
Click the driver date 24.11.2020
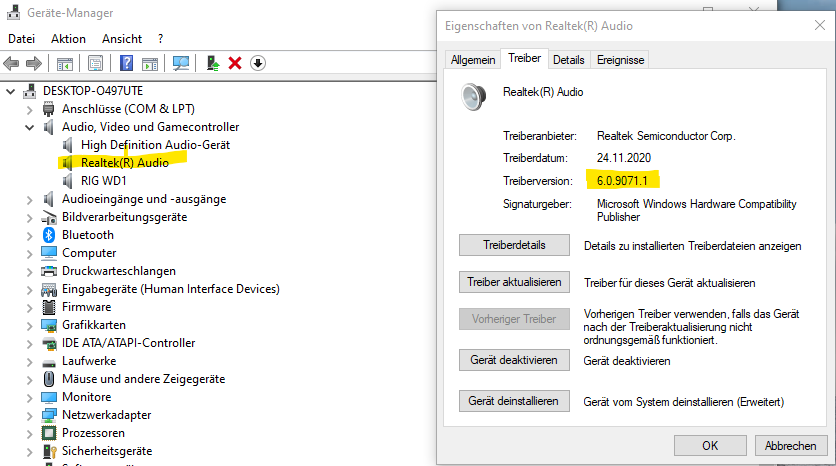click(624, 158)
